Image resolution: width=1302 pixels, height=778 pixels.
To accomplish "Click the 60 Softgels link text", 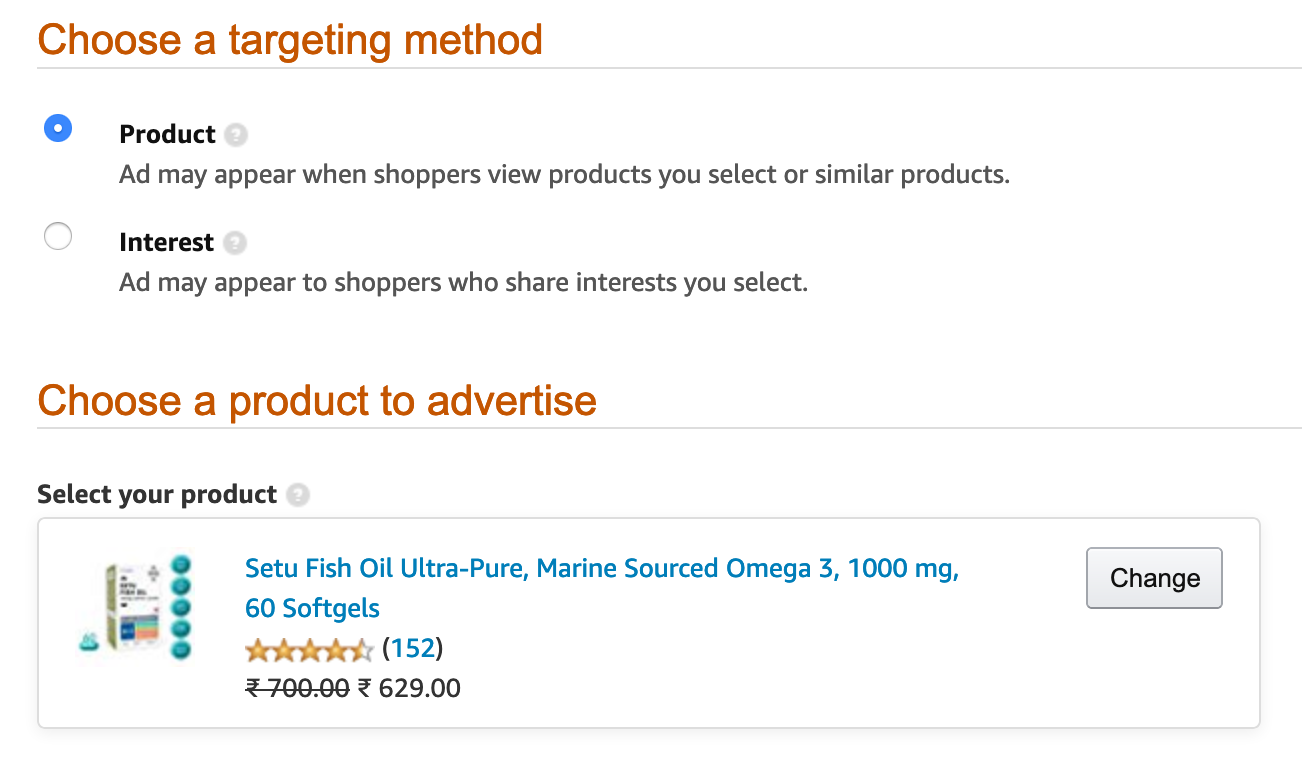I will click(x=311, y=607).
